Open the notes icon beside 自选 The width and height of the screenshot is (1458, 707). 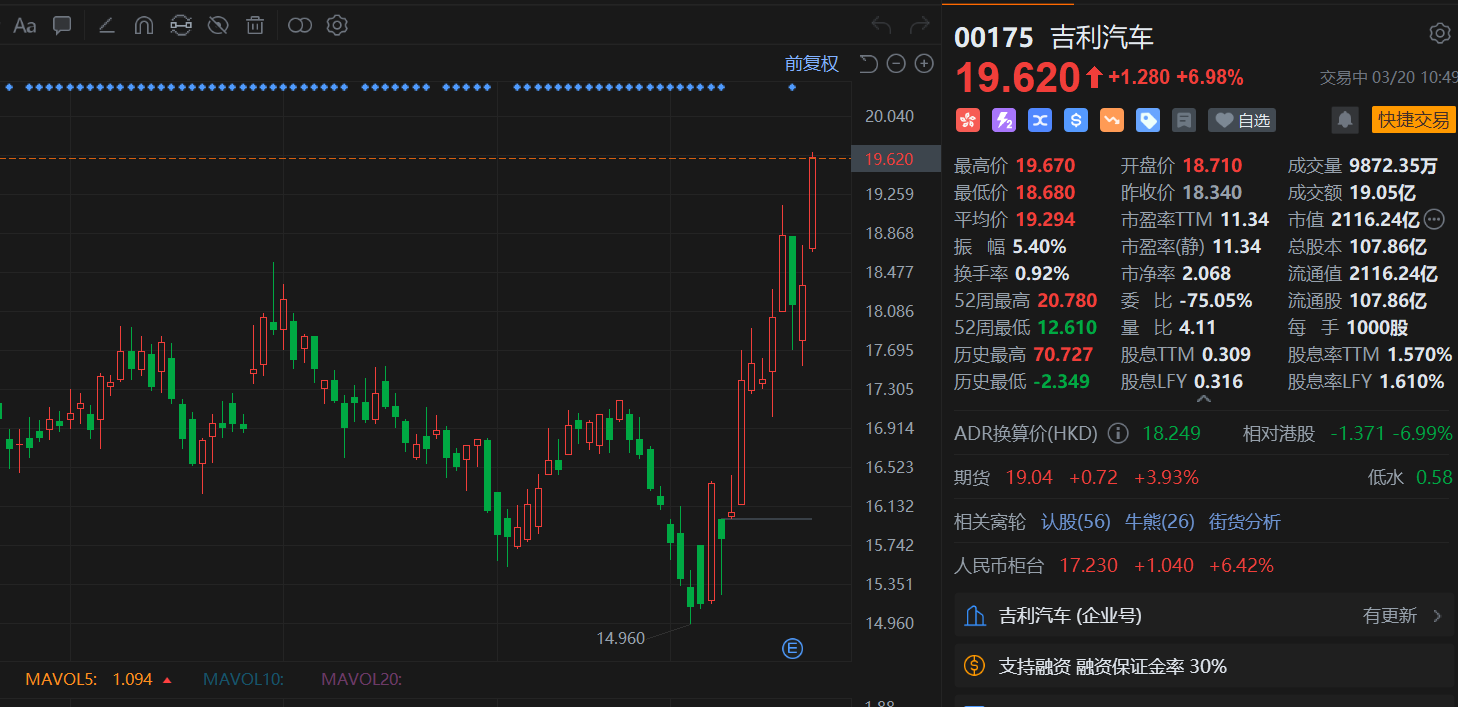1184,120
